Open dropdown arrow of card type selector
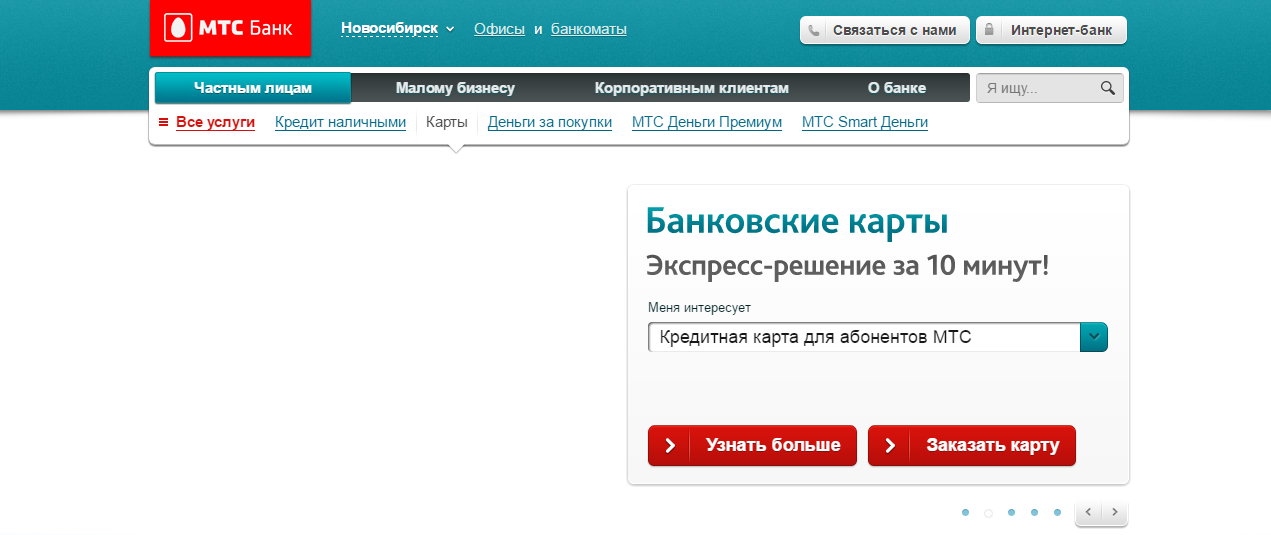Viewport: 1271px width, 535px height. click(1094, 337)
